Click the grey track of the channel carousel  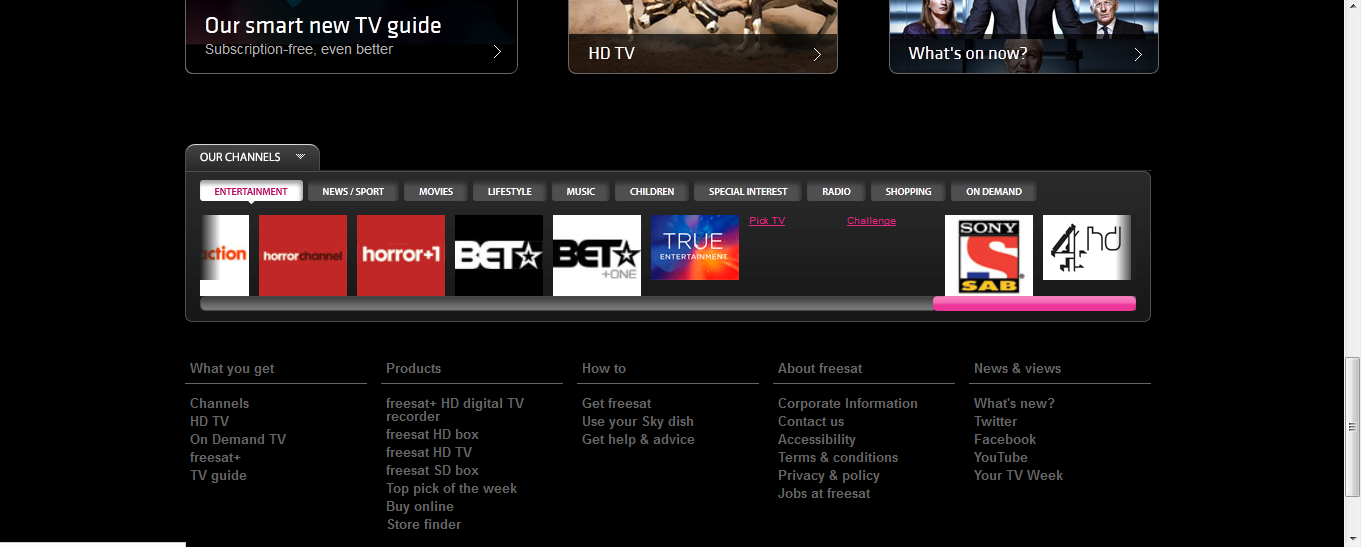(x=566, y=304)
